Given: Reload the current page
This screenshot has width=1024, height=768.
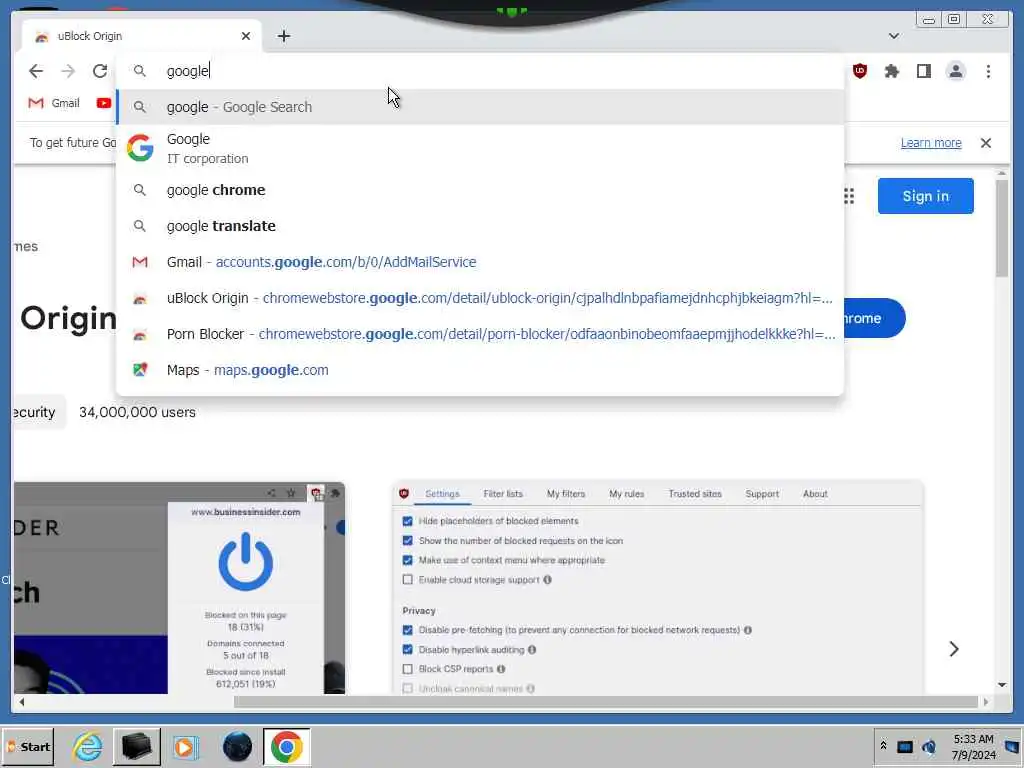Looking at the screenshot, I should [100, 71].
